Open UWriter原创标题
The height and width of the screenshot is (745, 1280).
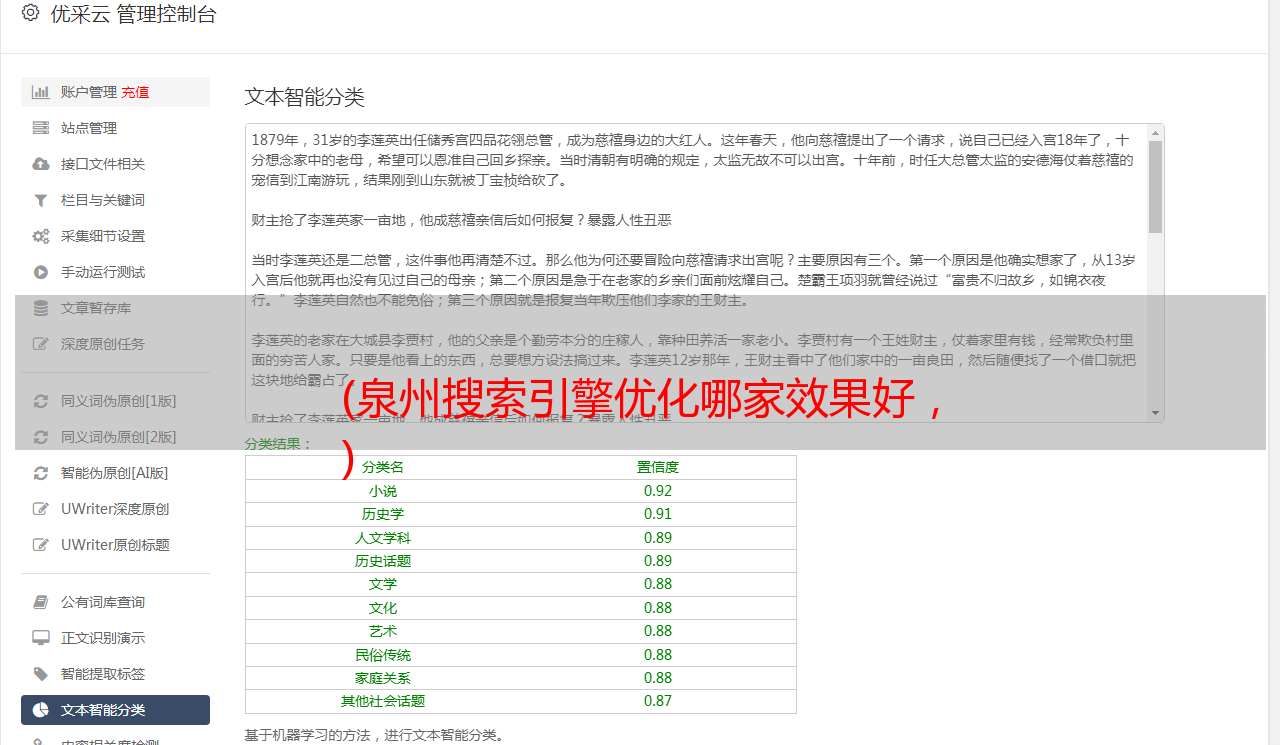click(x=115, y=545)
